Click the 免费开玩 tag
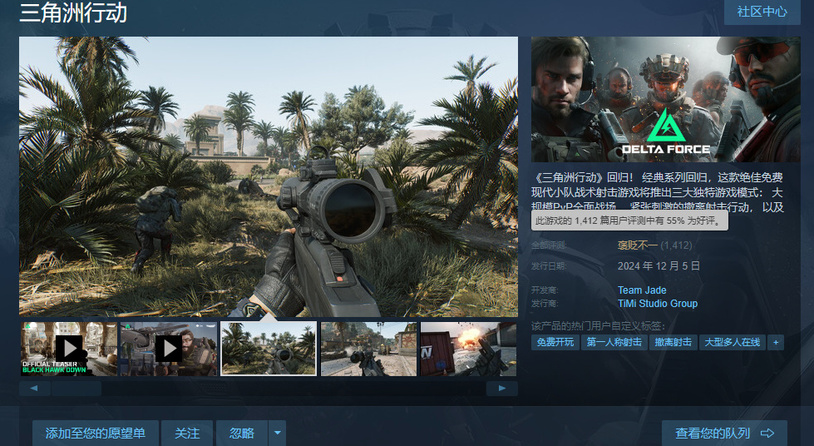The height and width of the screenshot is (446, 814). click(x=555, y=342)
